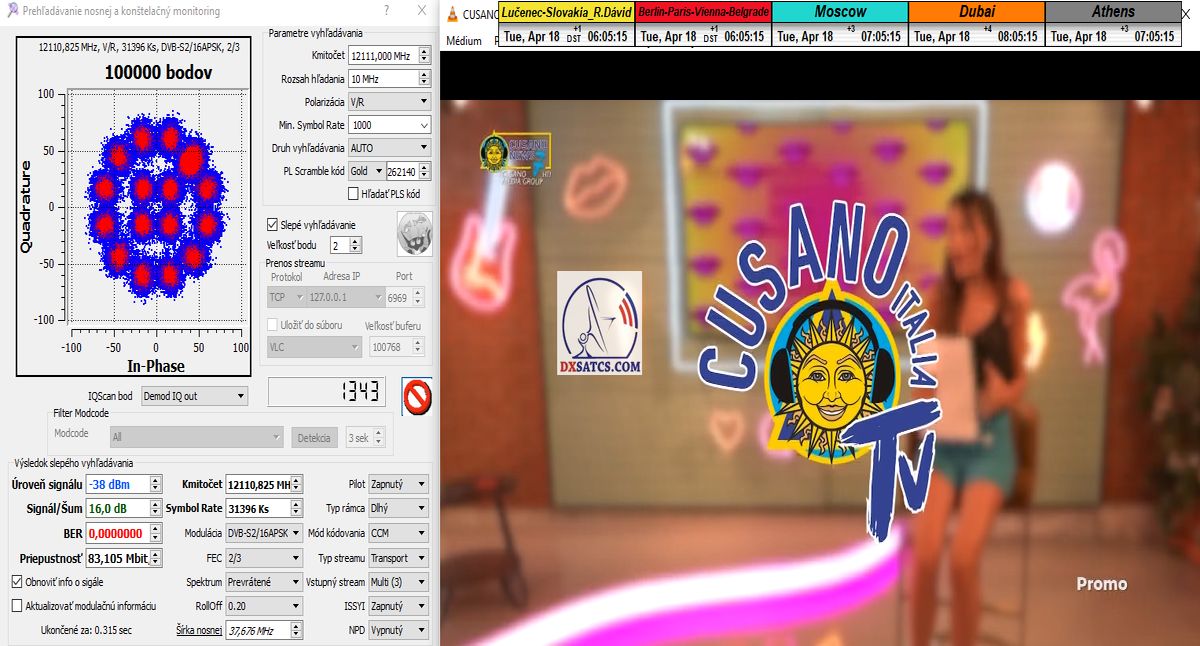1200x646 pixels.
Task: Open the Polarizácia dropdown
Action: (389, 102)
